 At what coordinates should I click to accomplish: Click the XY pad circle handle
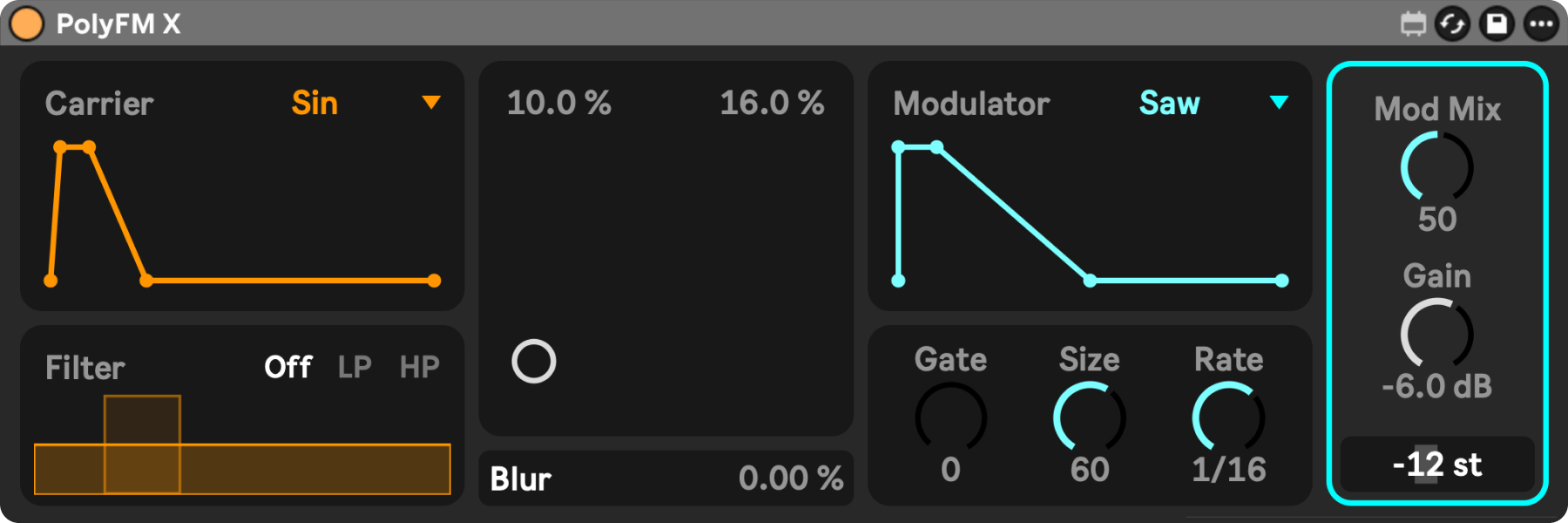click(x=534, y=362)
